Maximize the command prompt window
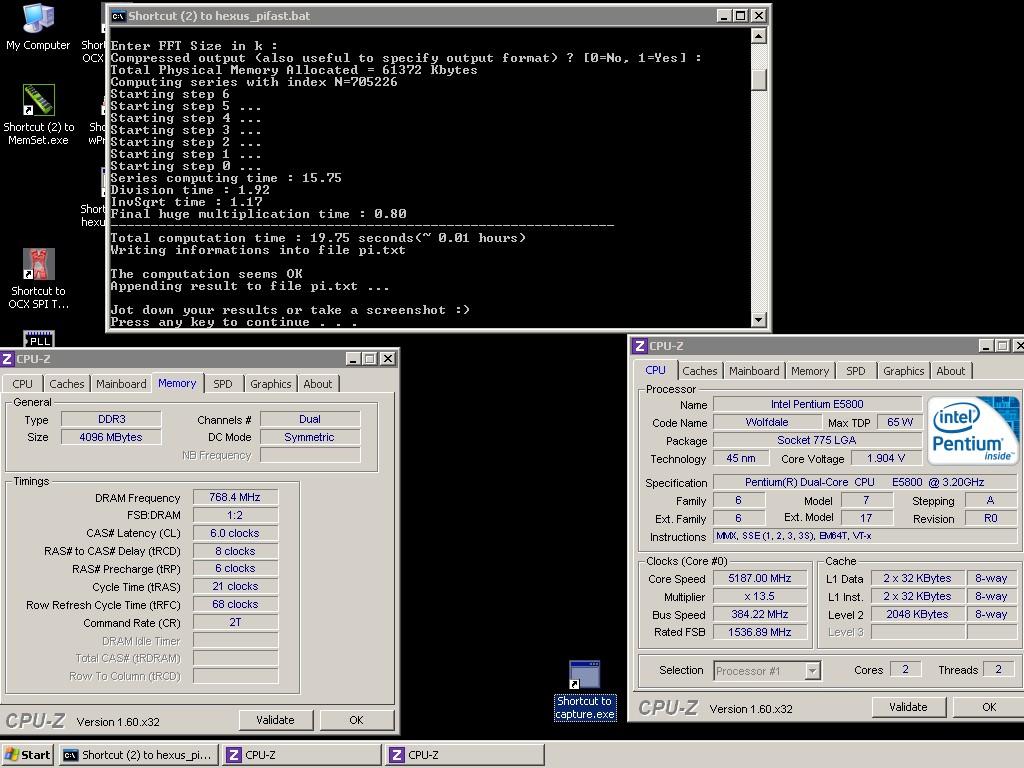Viewport: 1024px width, 768px height. click(741, 16)
